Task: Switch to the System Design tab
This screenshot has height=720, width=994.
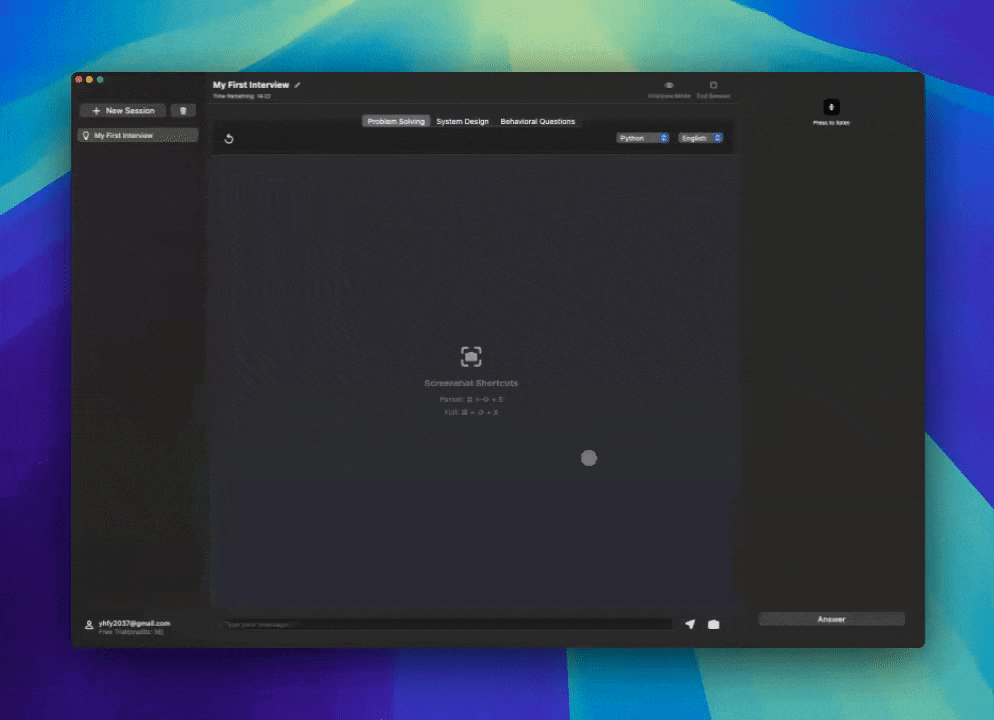Action: click(462, 121)
